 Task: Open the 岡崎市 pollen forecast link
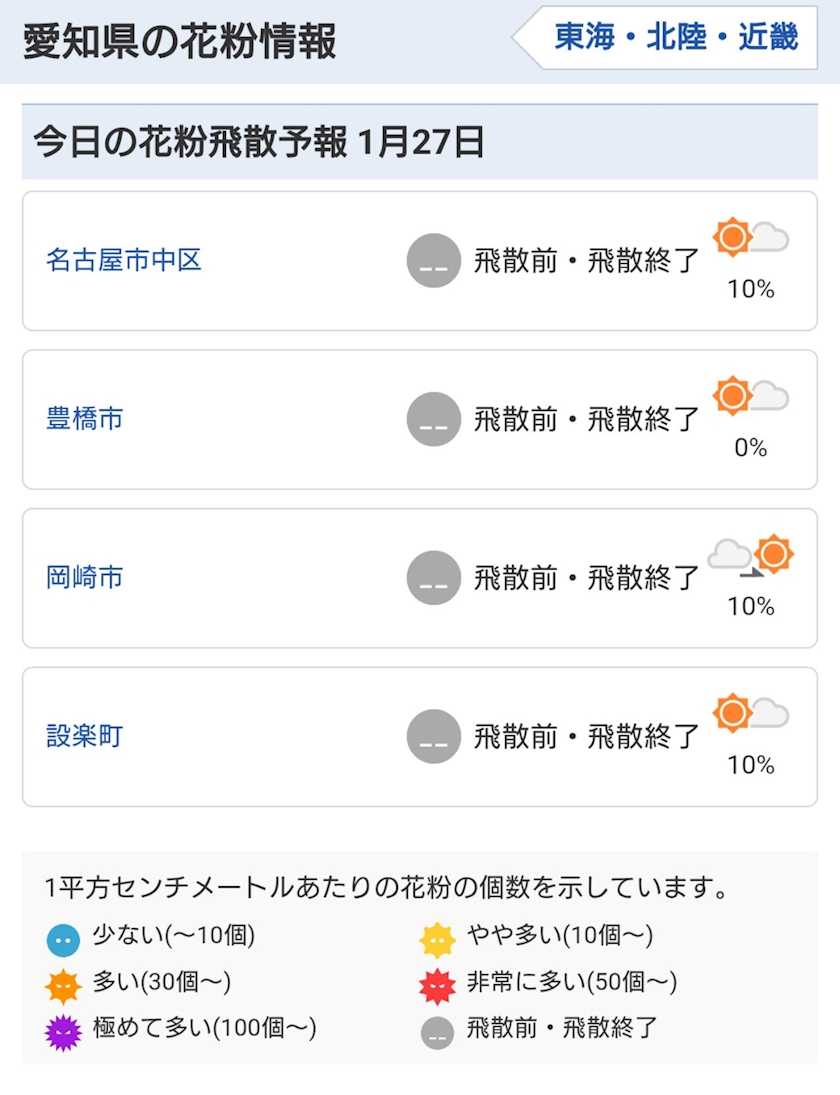tap(85, 578)
